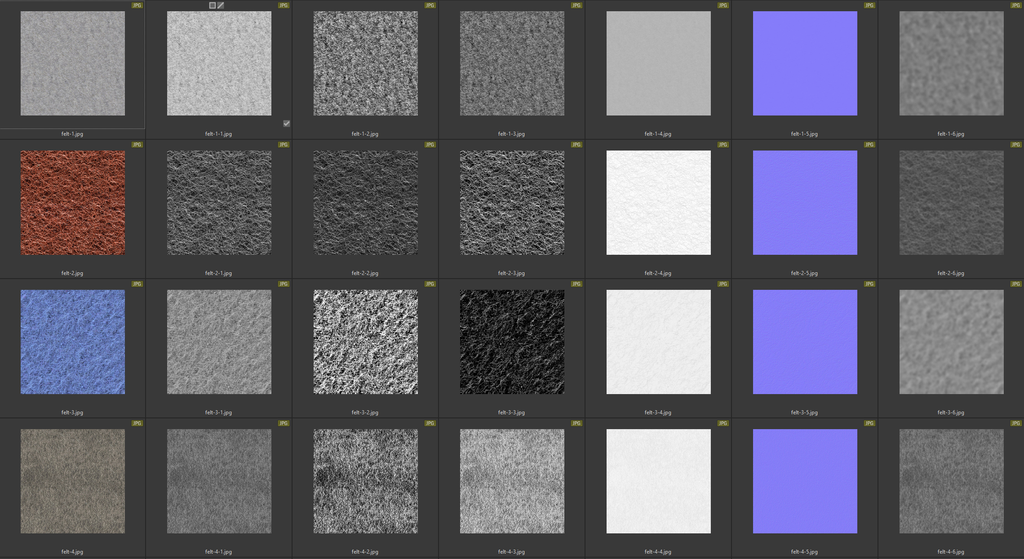Select the white felt-2-4.jpg thumbnail
The height and width of the screenshot is (559, 1024).
[x=658, y=203]
